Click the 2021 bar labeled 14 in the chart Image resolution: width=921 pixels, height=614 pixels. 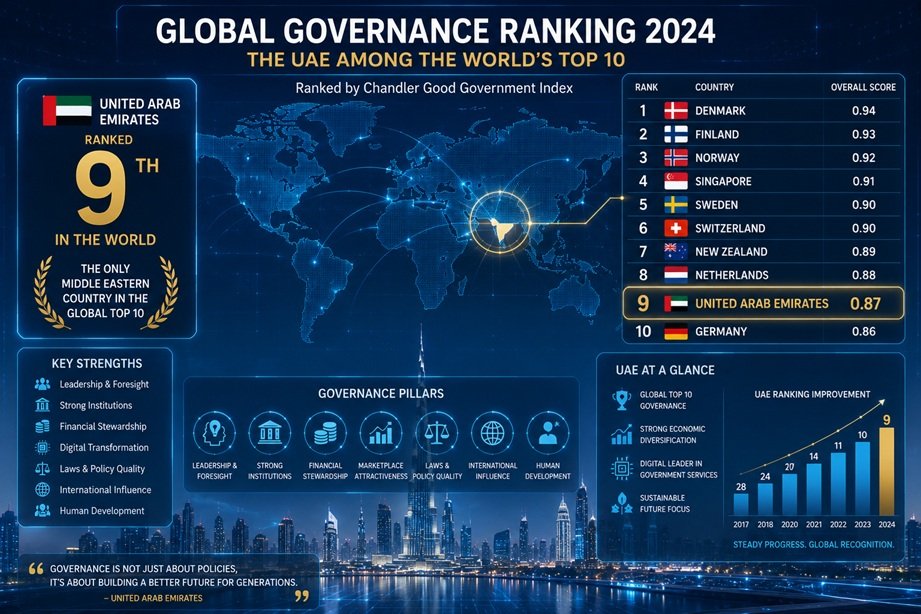click(814, 489)
